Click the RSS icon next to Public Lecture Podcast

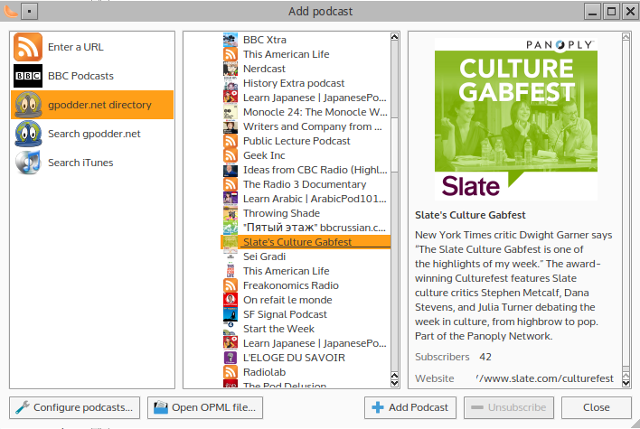[x=230, y=141]
